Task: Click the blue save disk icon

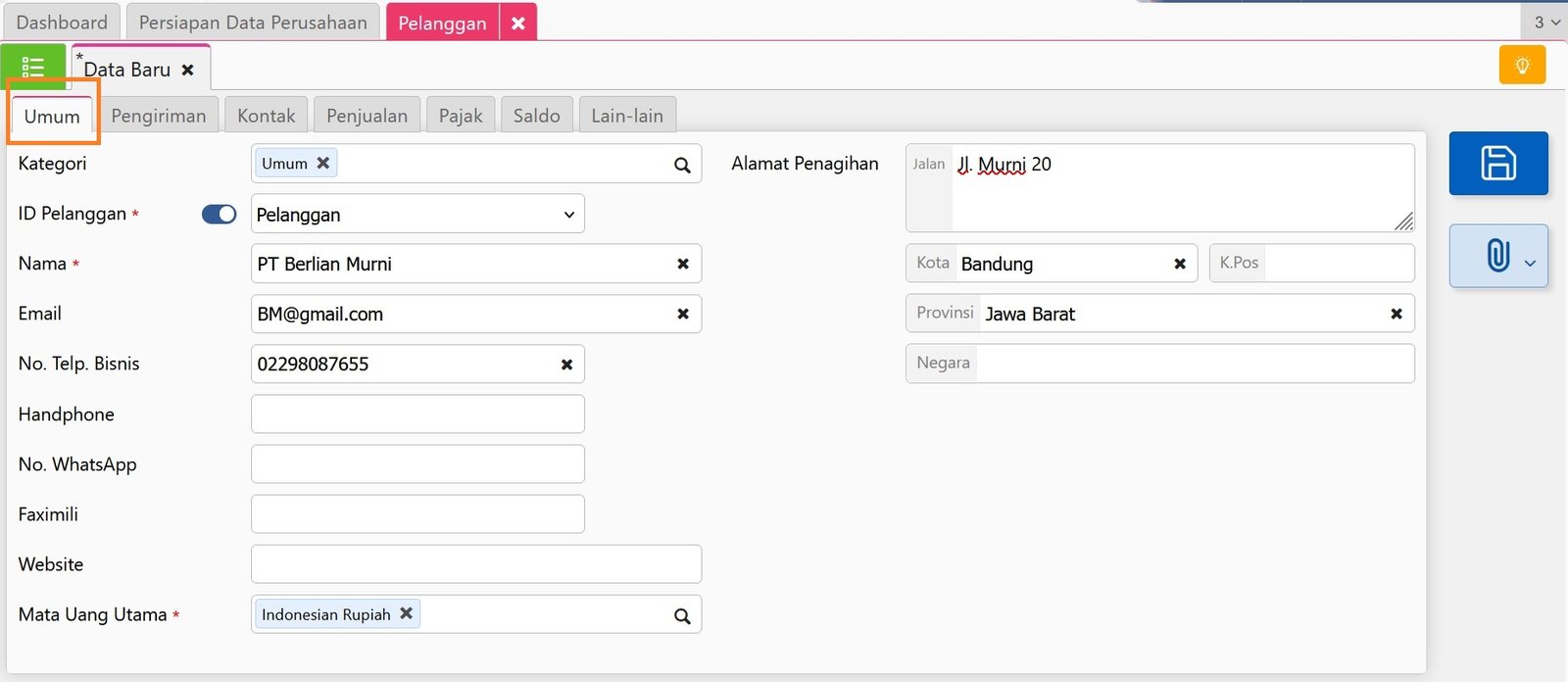Action: (x=1497, y=163)
